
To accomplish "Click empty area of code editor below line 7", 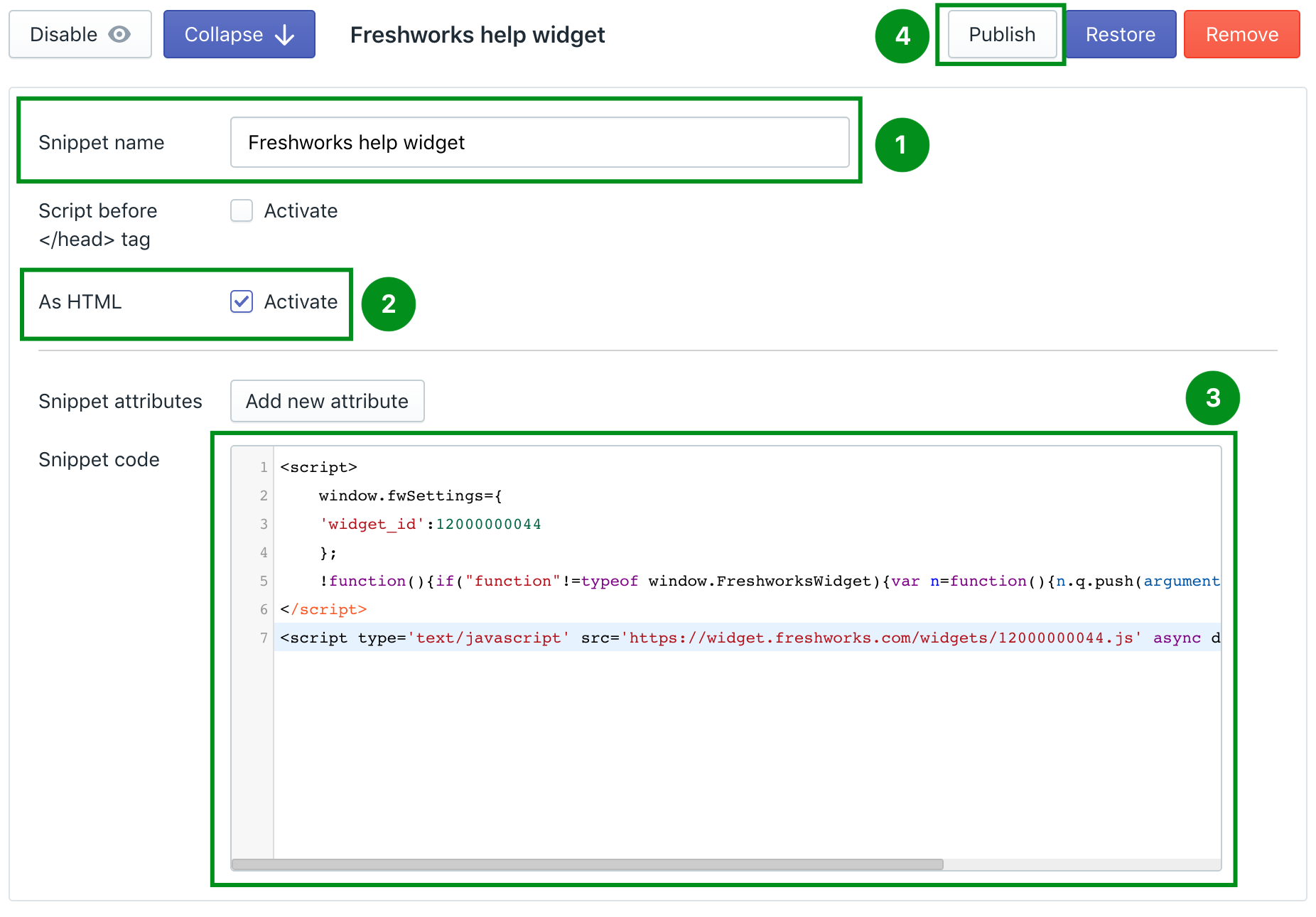I will click(746, 754).
